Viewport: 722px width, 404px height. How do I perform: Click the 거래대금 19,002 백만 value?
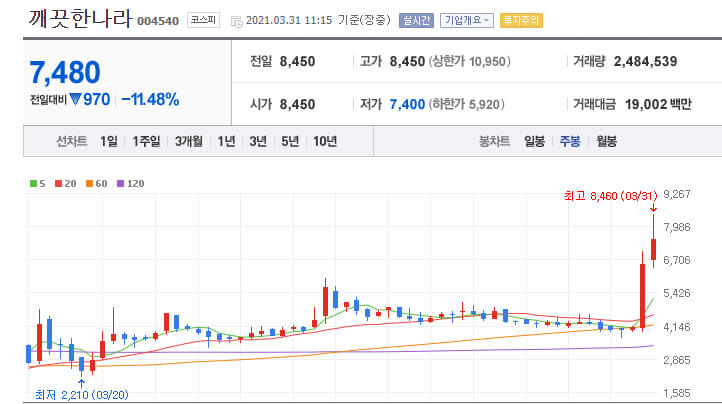(x=658, y=104)
